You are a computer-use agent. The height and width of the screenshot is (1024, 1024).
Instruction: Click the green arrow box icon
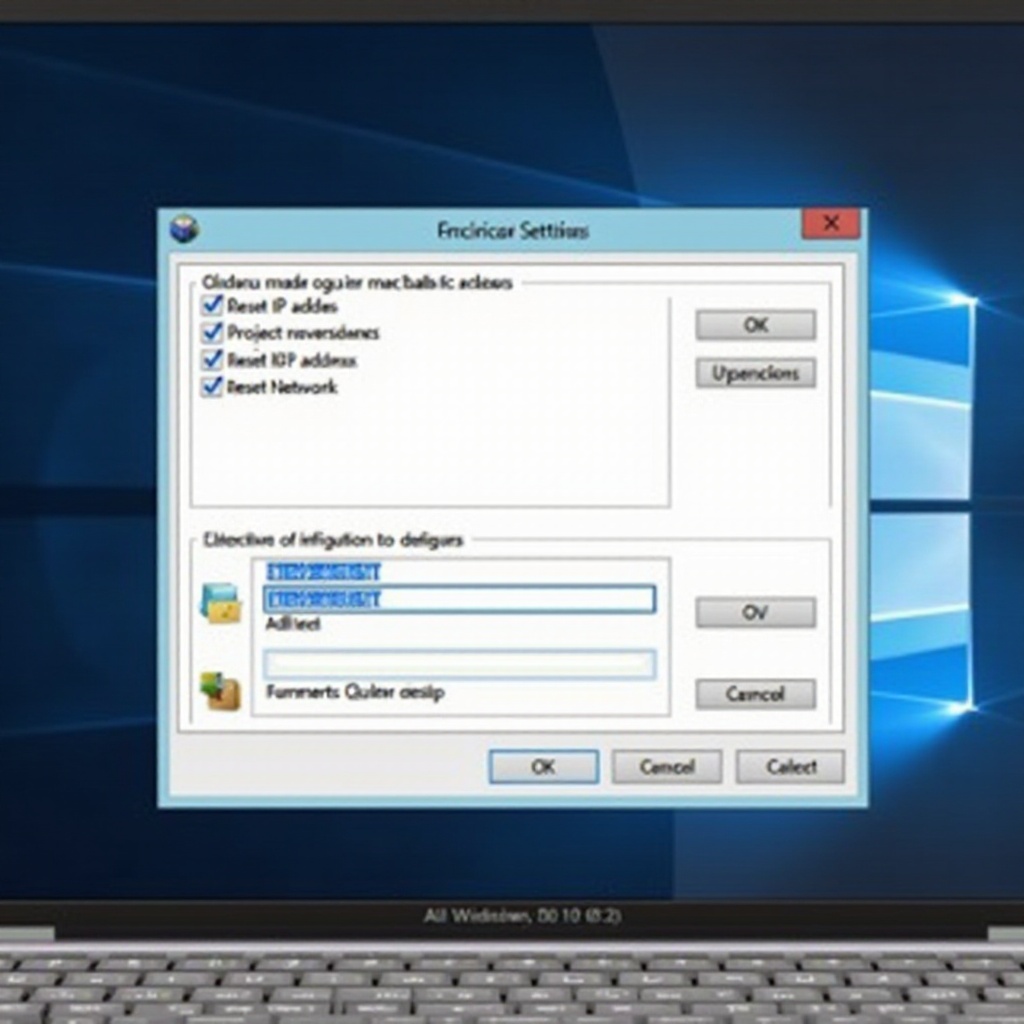click(221, 691)
